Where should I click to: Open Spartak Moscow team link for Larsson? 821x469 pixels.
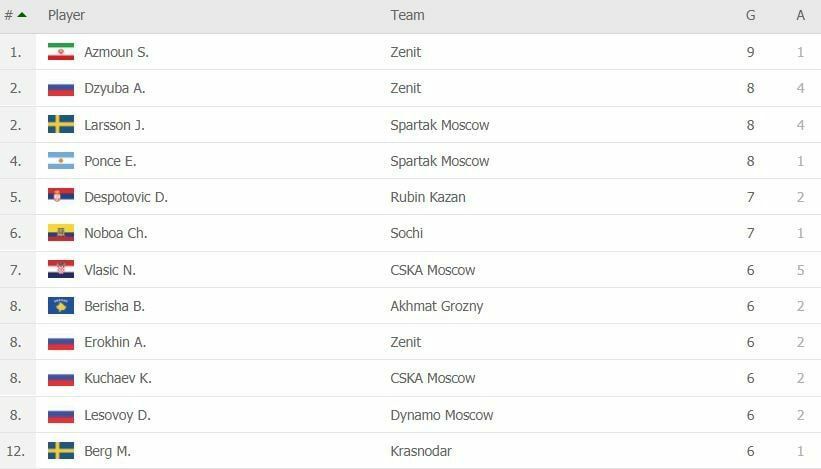click(x=440, y=125)
